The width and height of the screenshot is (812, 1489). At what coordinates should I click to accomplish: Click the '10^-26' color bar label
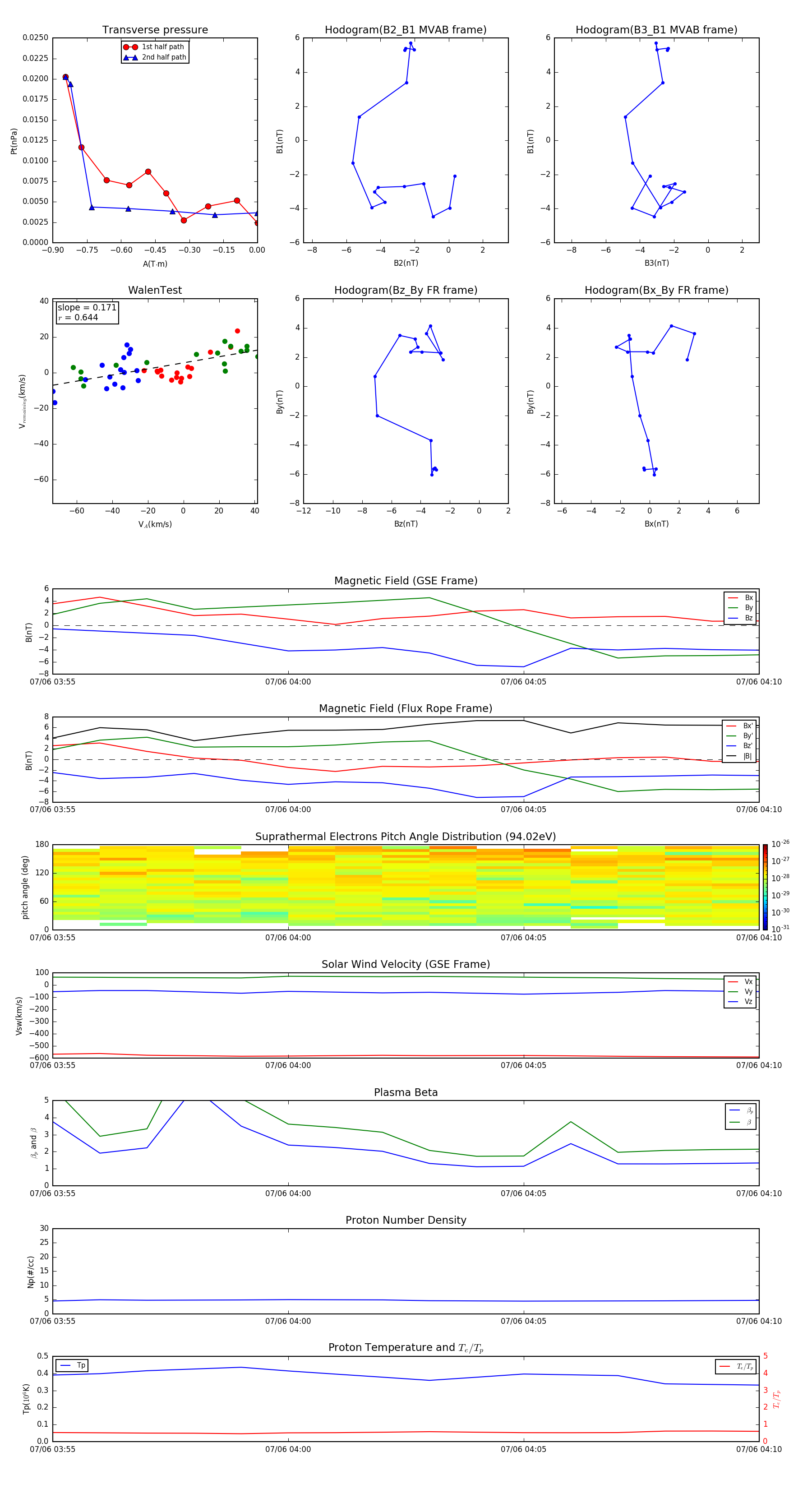[x=780, y=844]
